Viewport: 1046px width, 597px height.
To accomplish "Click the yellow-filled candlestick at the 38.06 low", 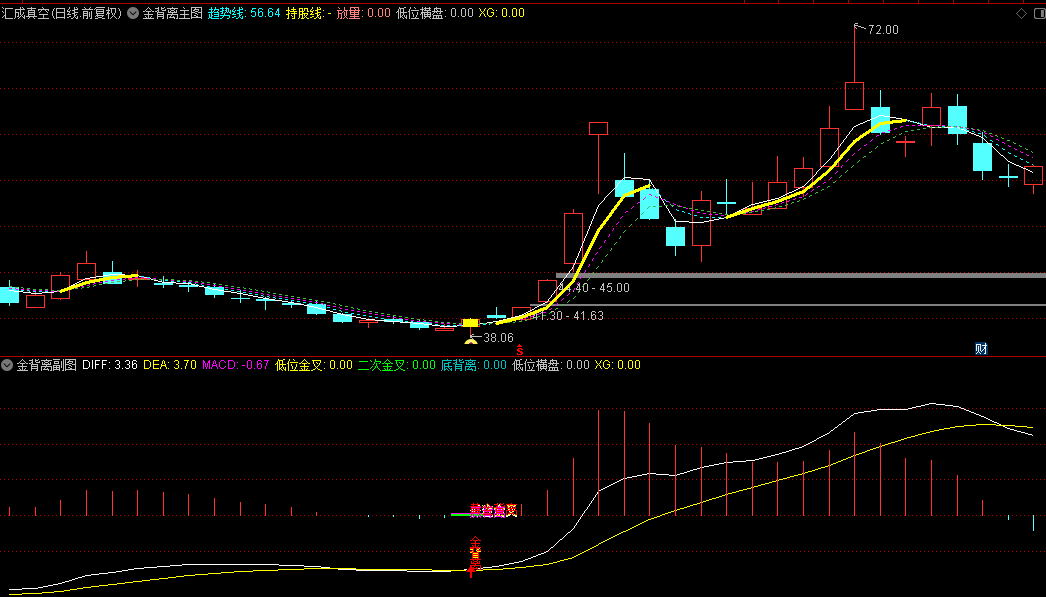I will 471,323.
